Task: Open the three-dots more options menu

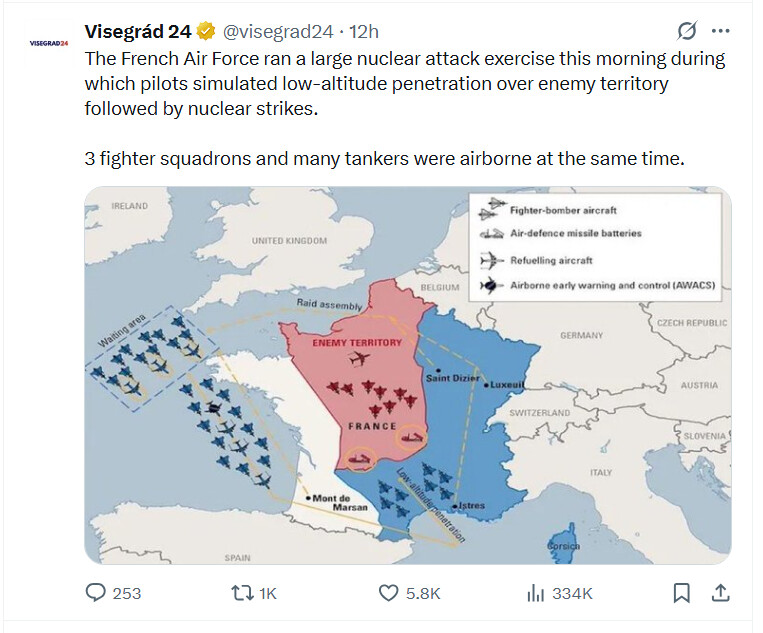Action: click(x=720, y=31)
